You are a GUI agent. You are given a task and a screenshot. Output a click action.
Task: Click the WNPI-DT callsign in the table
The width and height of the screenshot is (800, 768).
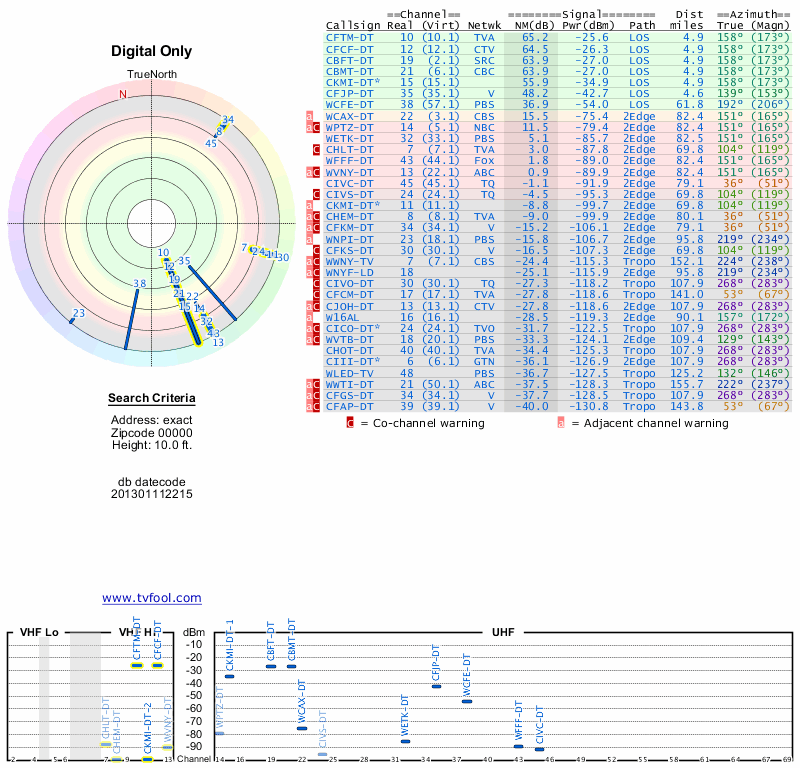349,239
